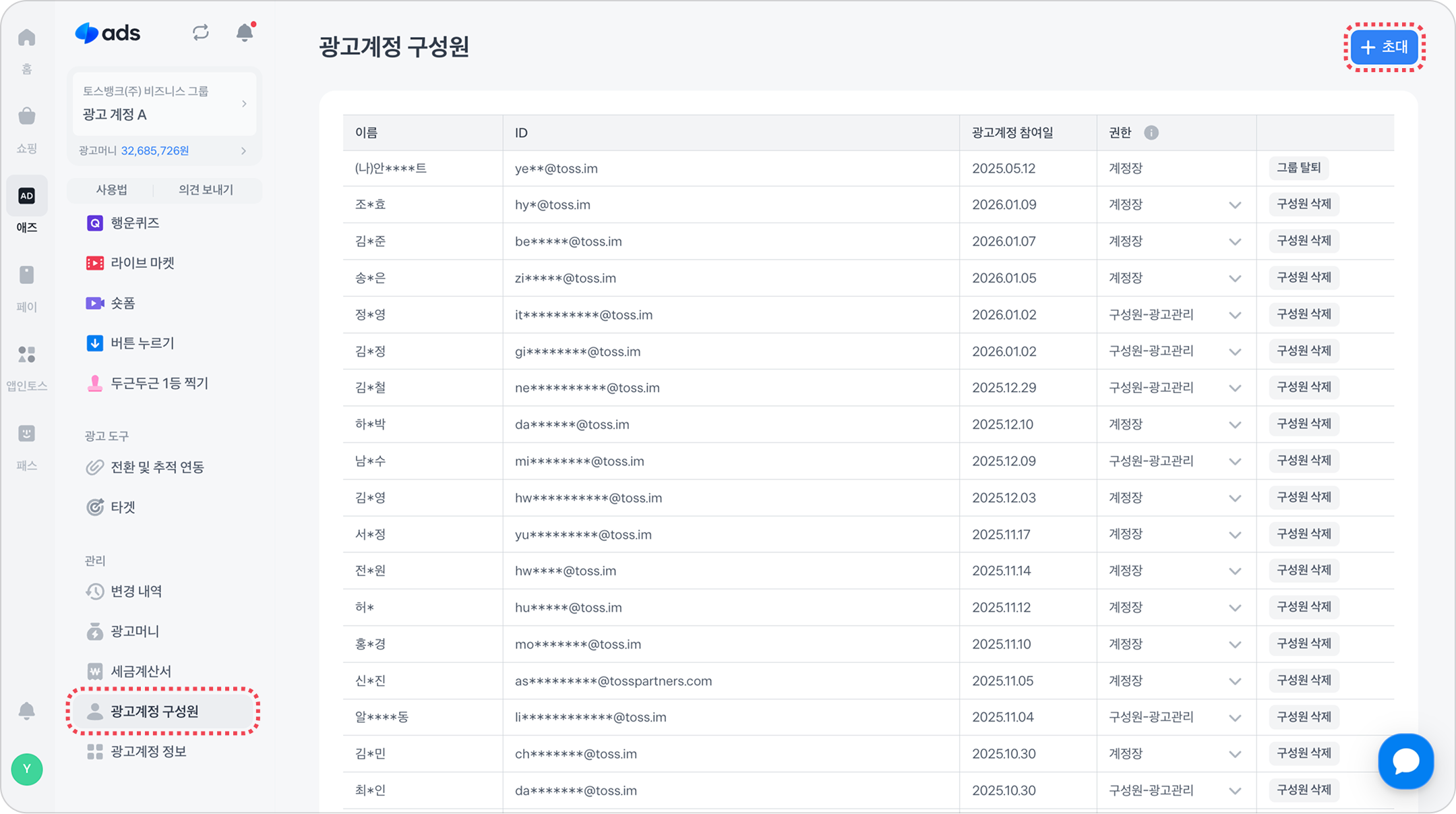Click the refresh icon beside the ads logo
Viewport: 1456px width, 814px height.
[x=200, y=32]
